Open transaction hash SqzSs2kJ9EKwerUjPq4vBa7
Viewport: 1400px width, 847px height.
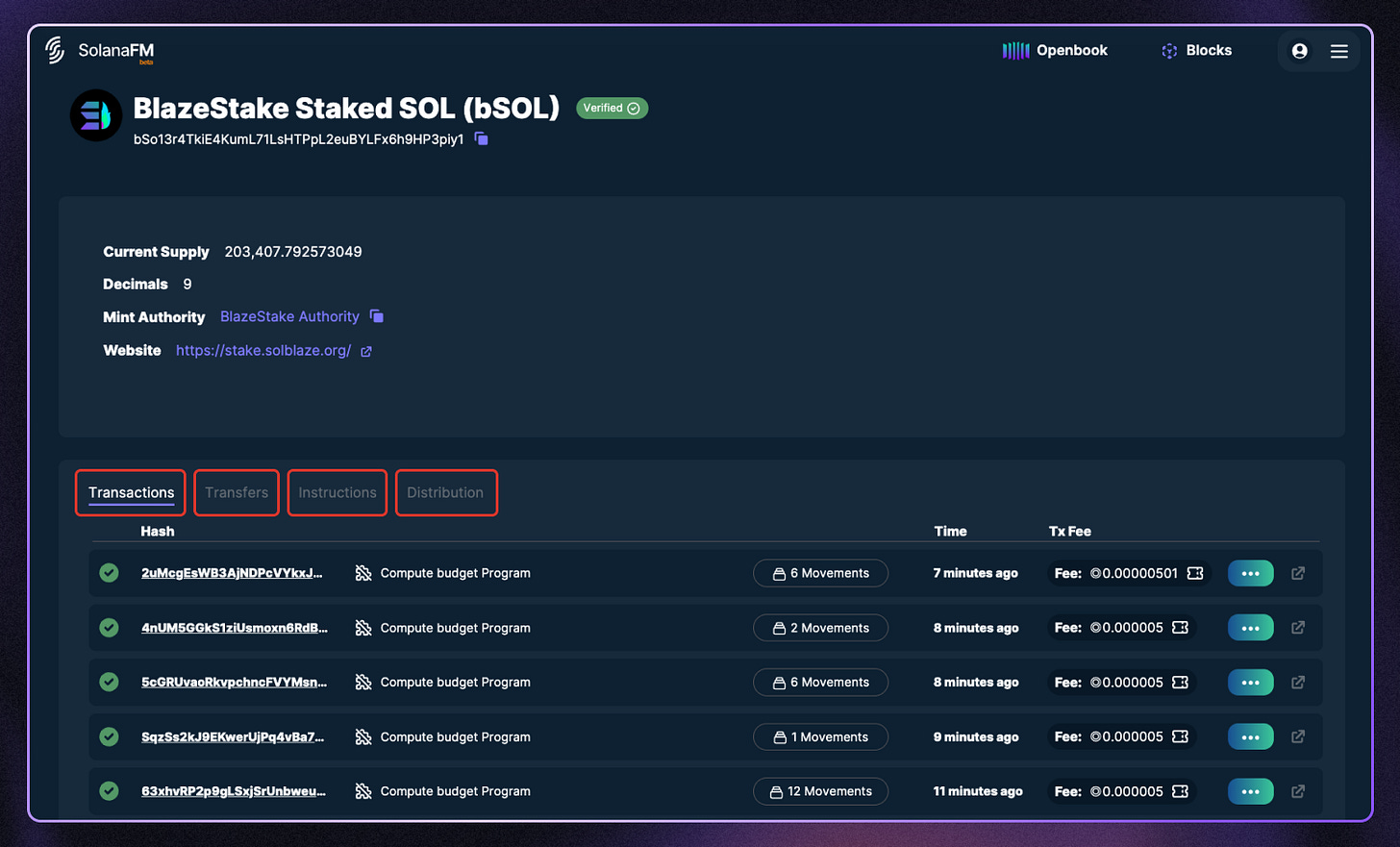[x=233, y=736]
